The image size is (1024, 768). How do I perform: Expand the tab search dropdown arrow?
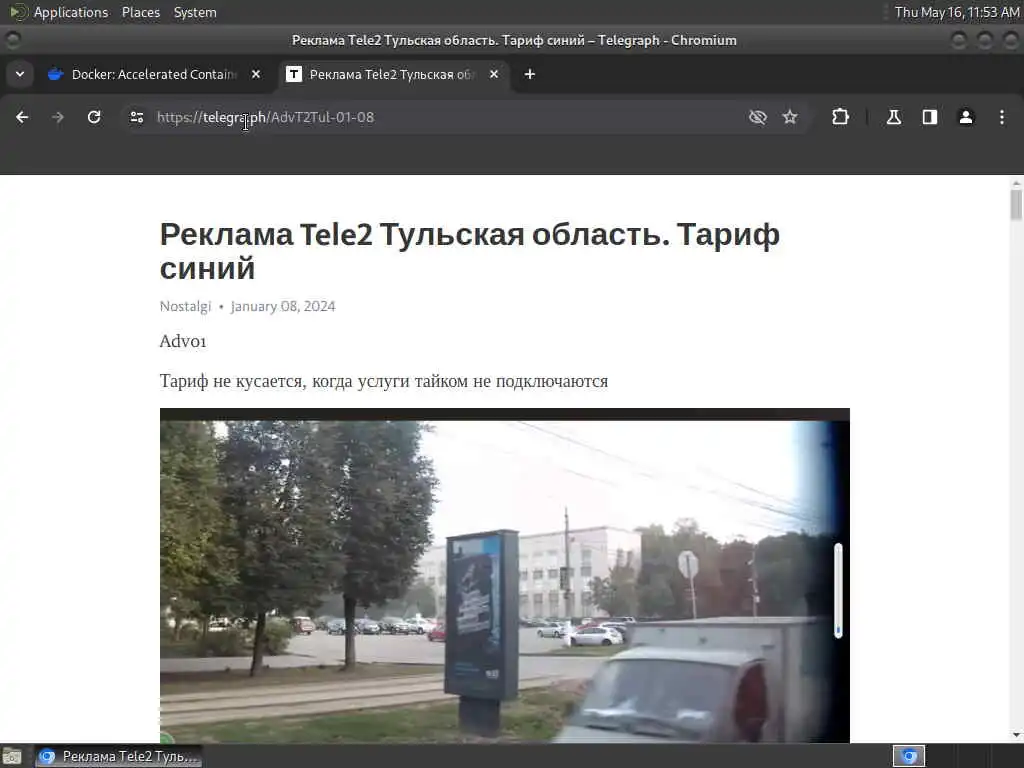20,74
